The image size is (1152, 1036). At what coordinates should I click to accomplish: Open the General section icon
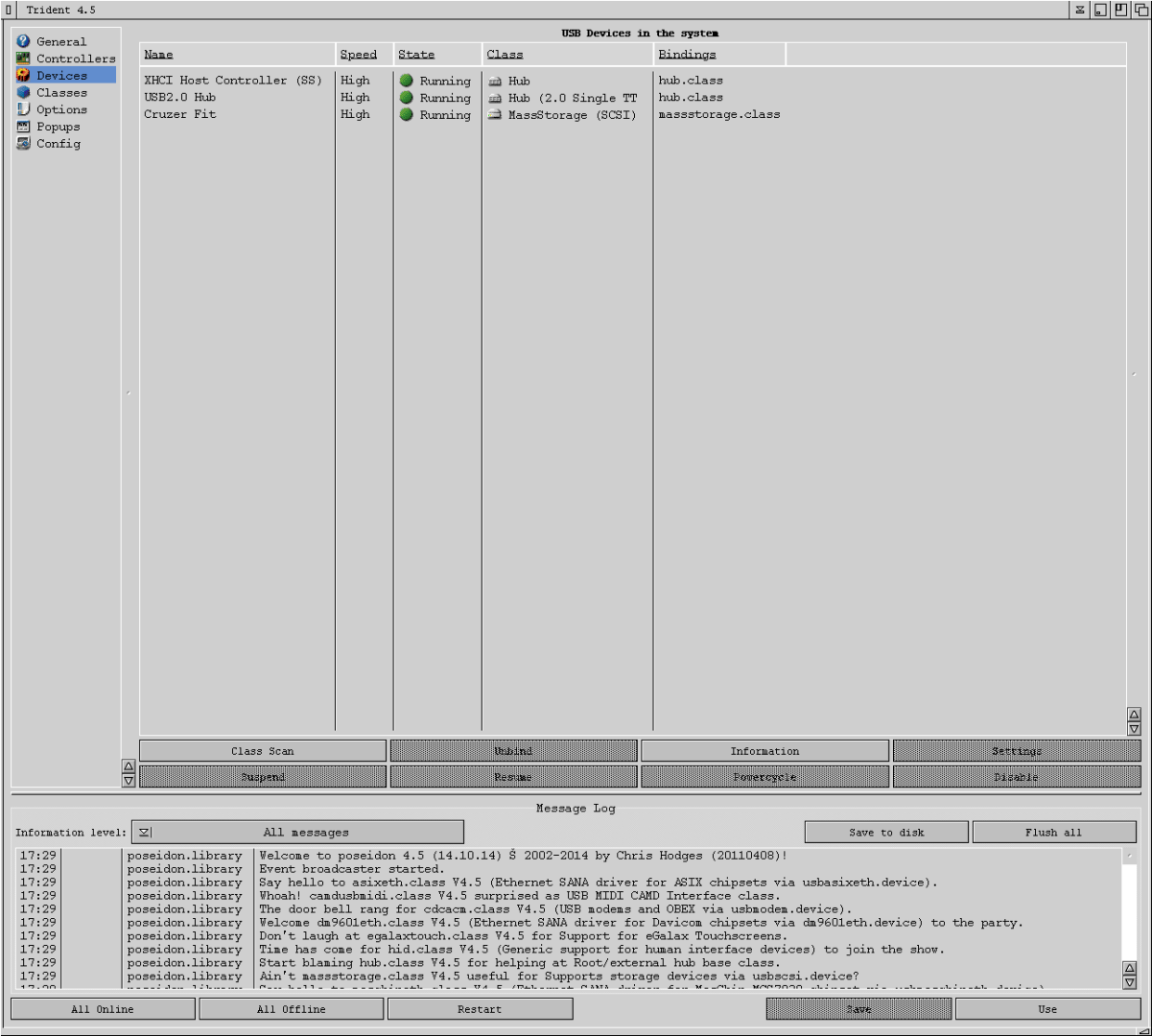(x=23, y=41)
